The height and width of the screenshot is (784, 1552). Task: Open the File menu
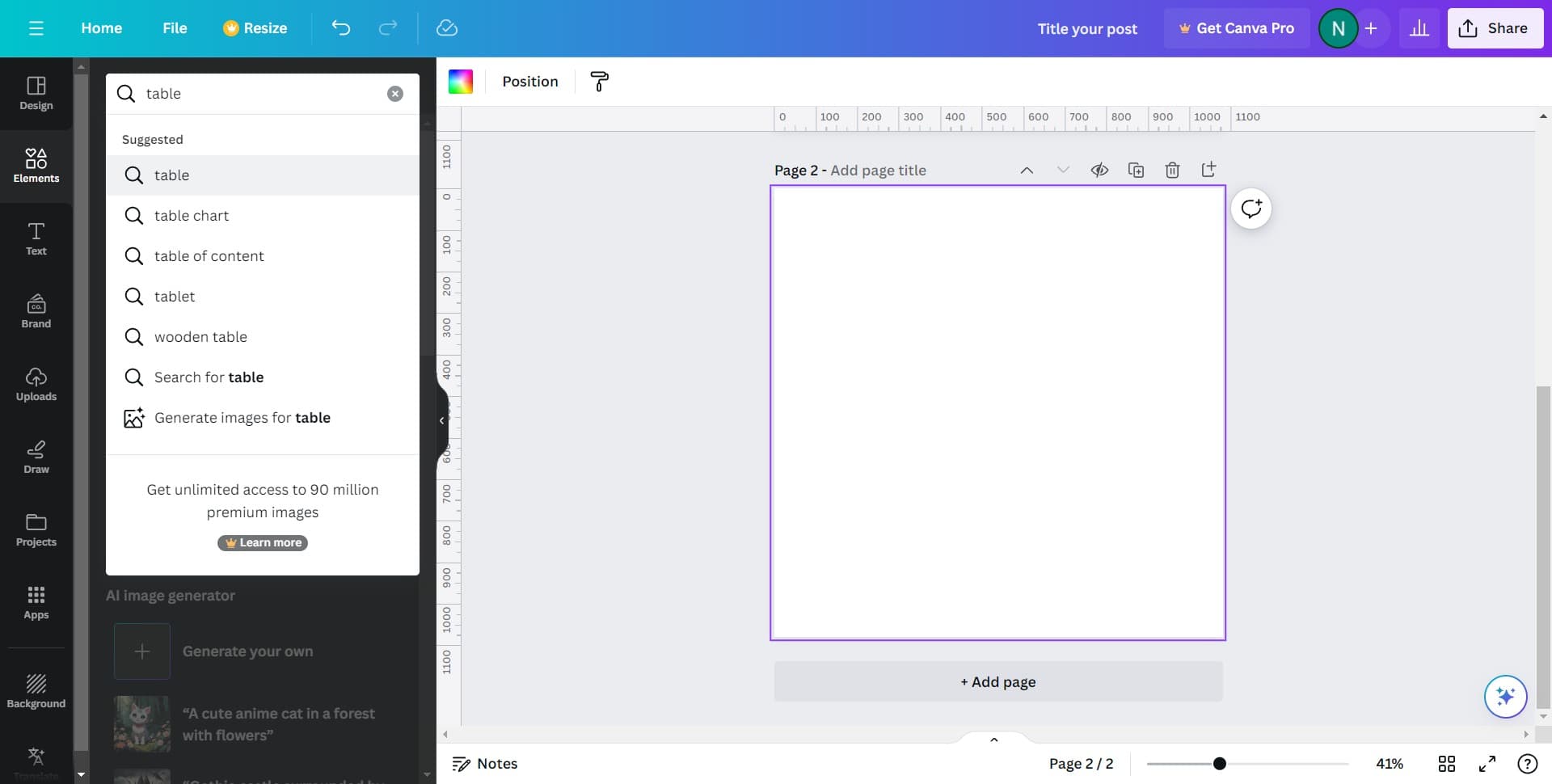click(x=175, y=28)
